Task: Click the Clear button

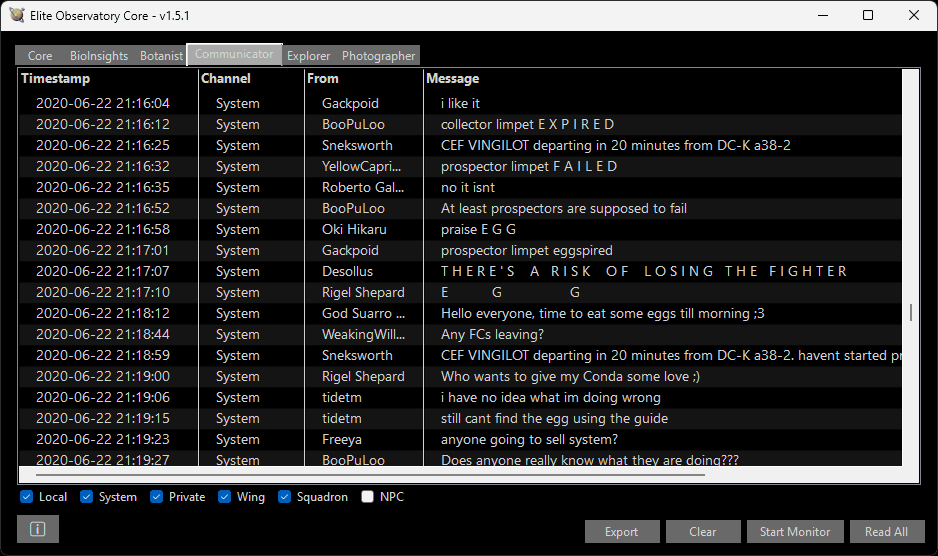Action: (x=702, y=531)
